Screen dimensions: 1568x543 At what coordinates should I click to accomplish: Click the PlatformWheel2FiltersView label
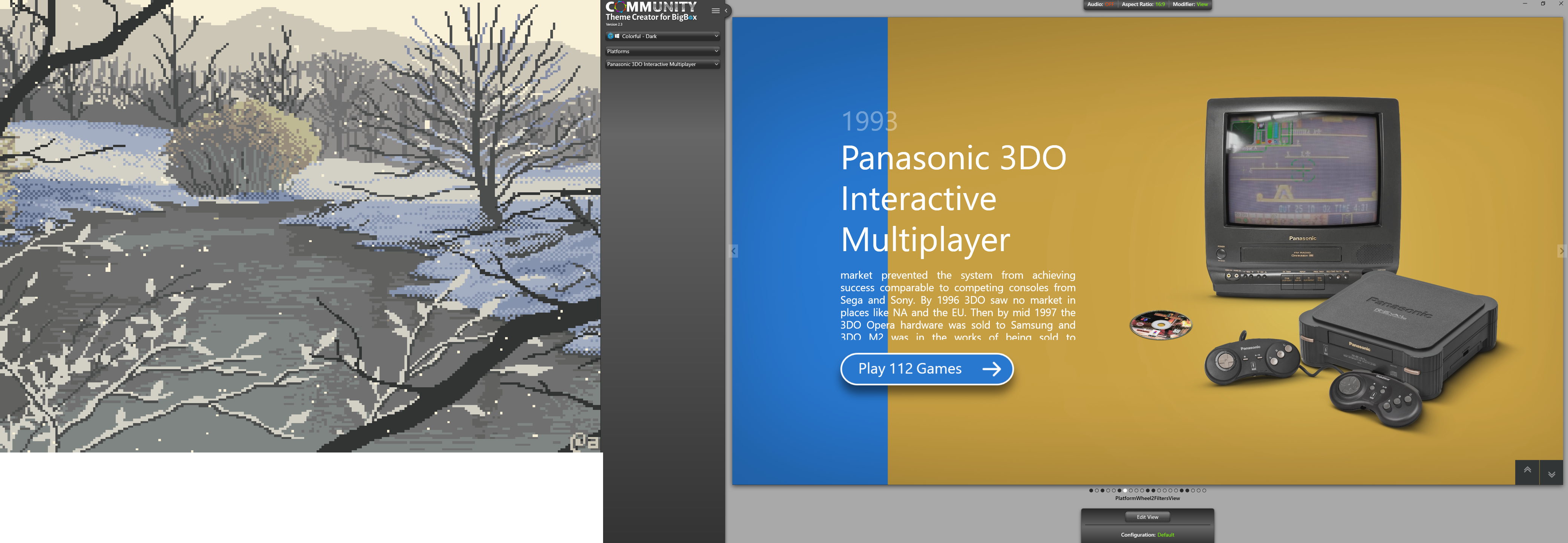[x=1147, y=499]
